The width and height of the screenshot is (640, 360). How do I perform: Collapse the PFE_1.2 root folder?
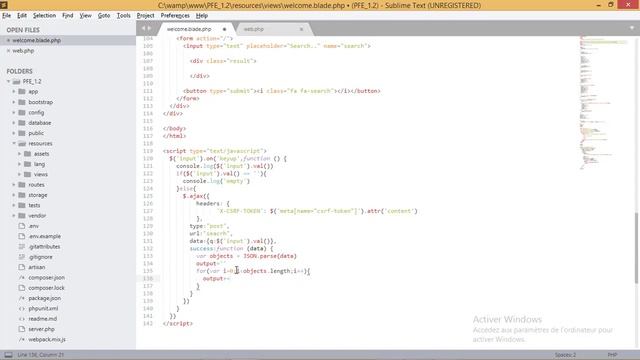(8, 81)
